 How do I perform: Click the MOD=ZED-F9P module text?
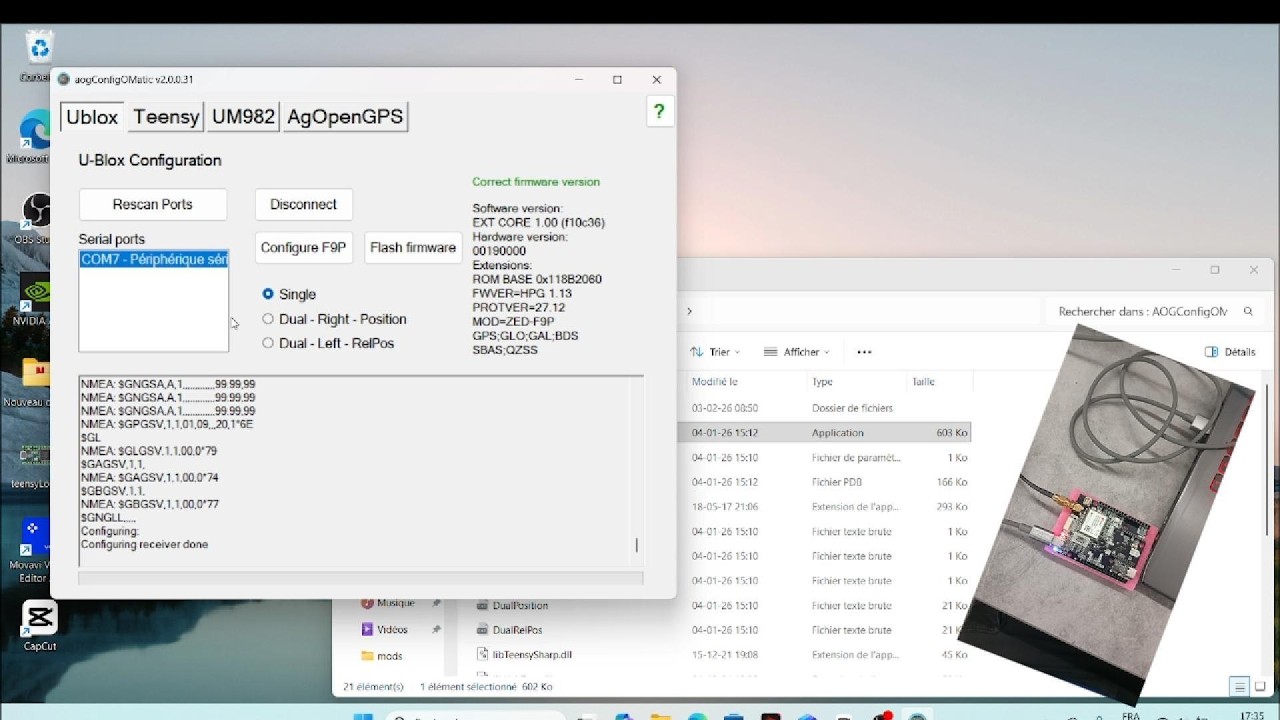click(x=513, y=322)
